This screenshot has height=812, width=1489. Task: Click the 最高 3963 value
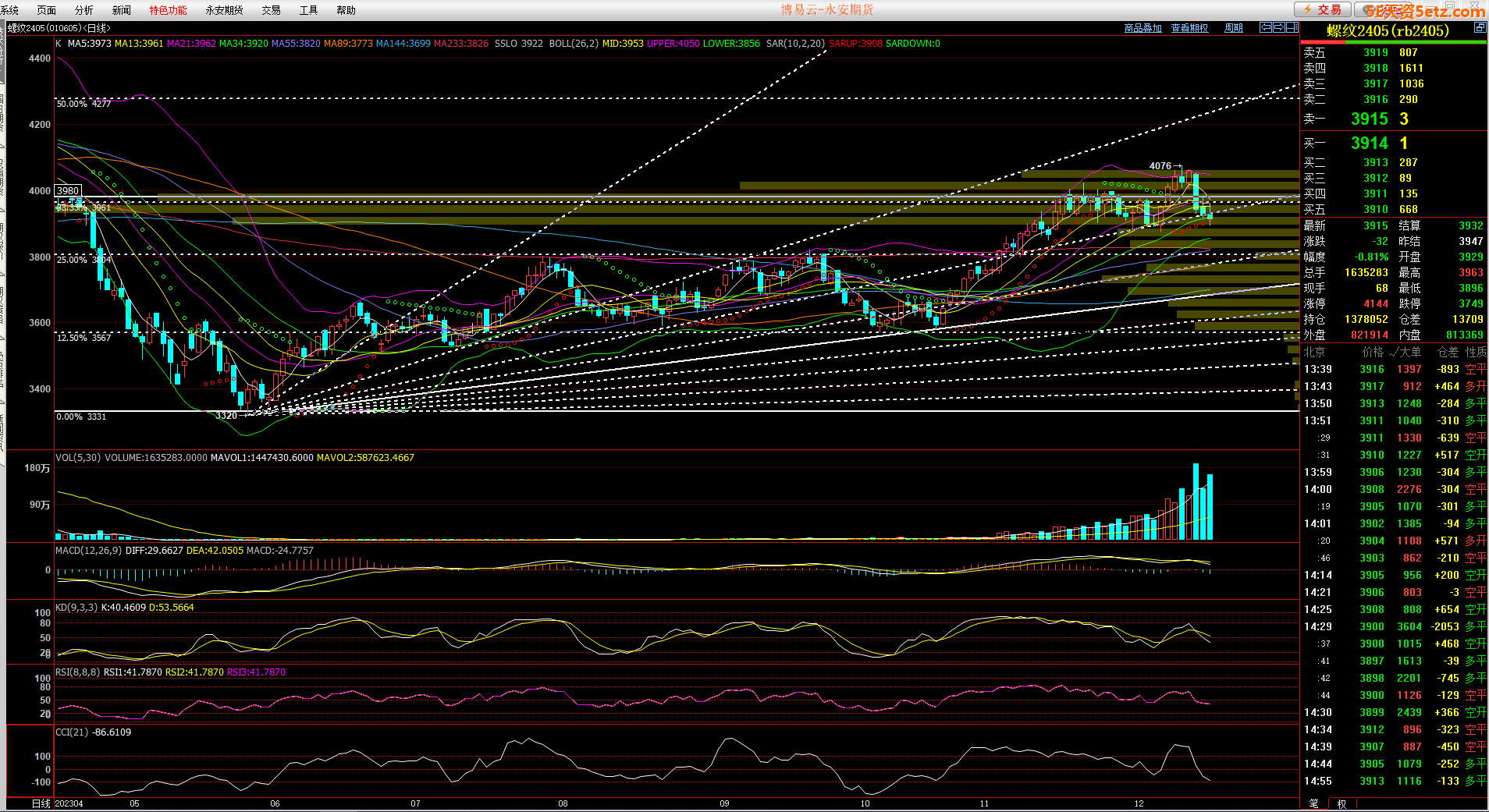(1471, 273)
